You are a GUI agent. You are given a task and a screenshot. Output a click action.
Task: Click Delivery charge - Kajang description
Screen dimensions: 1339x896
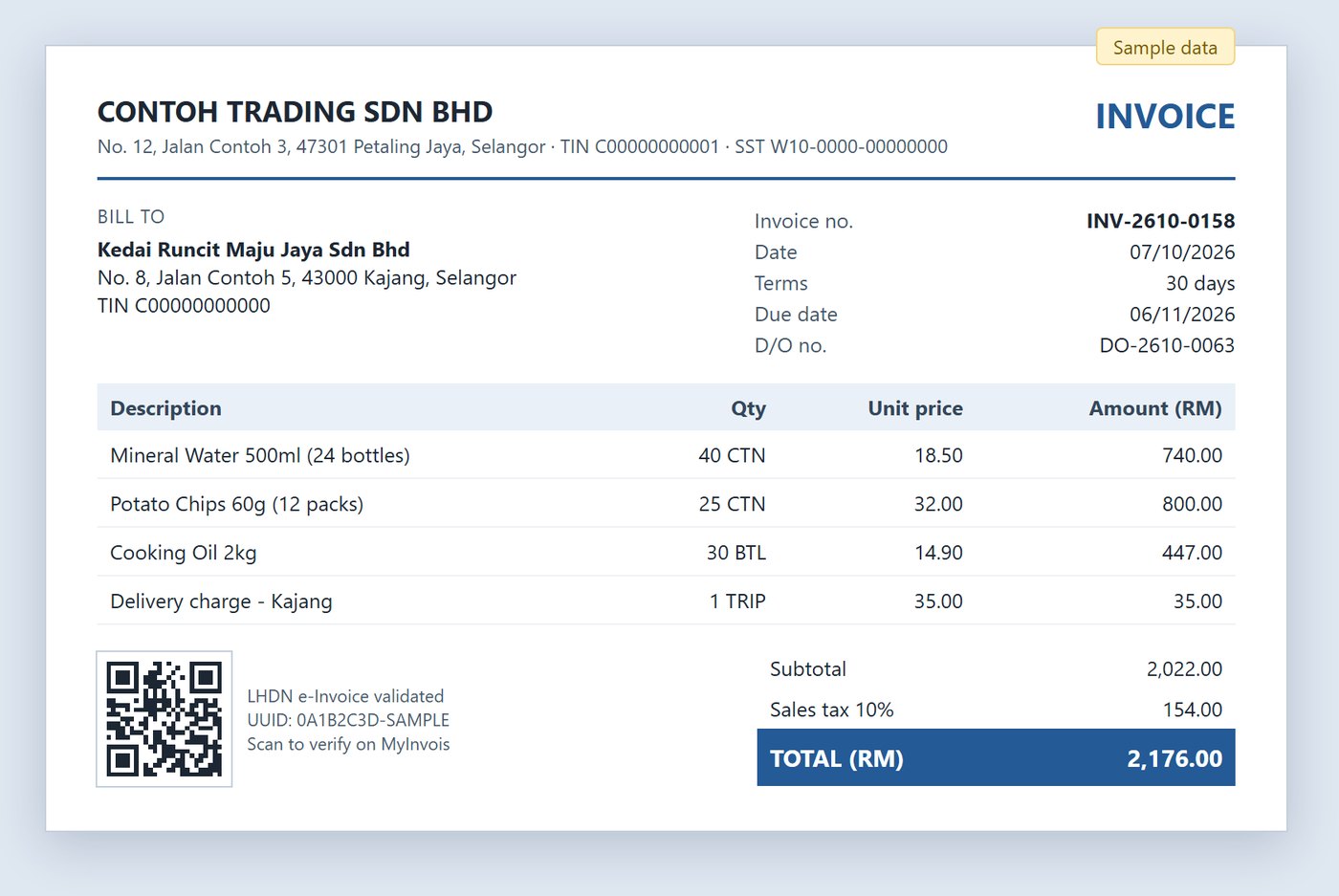tap(221, 601)
